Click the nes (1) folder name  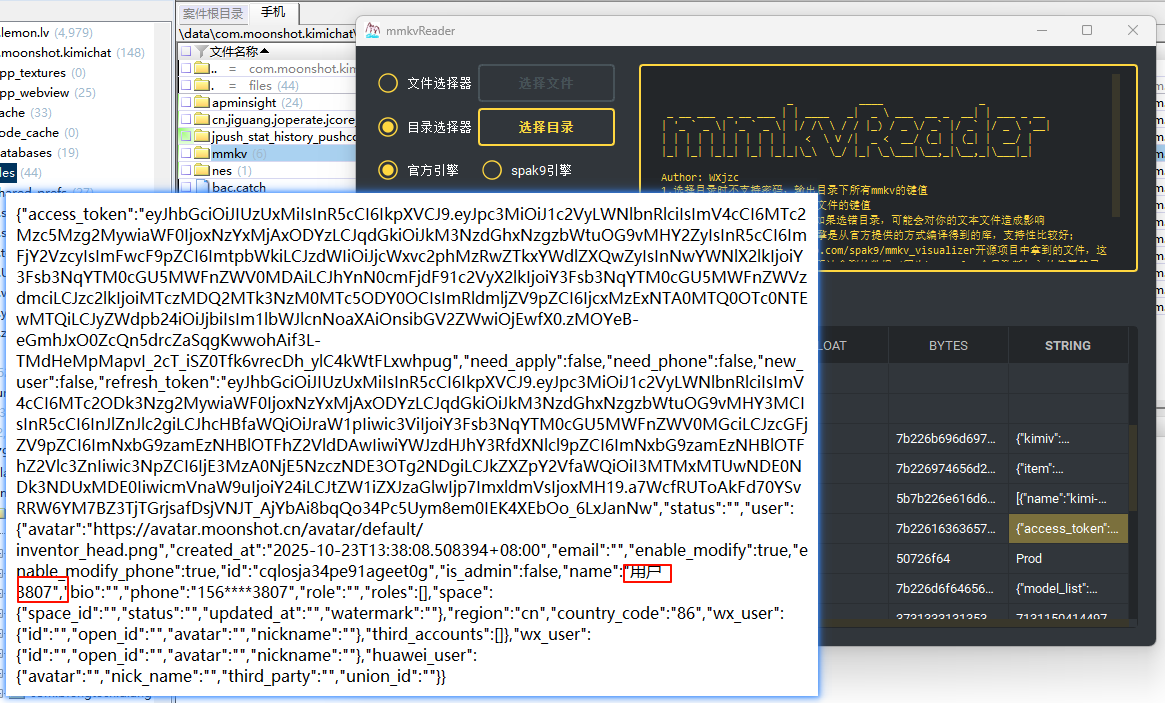[x=232, y=170]
